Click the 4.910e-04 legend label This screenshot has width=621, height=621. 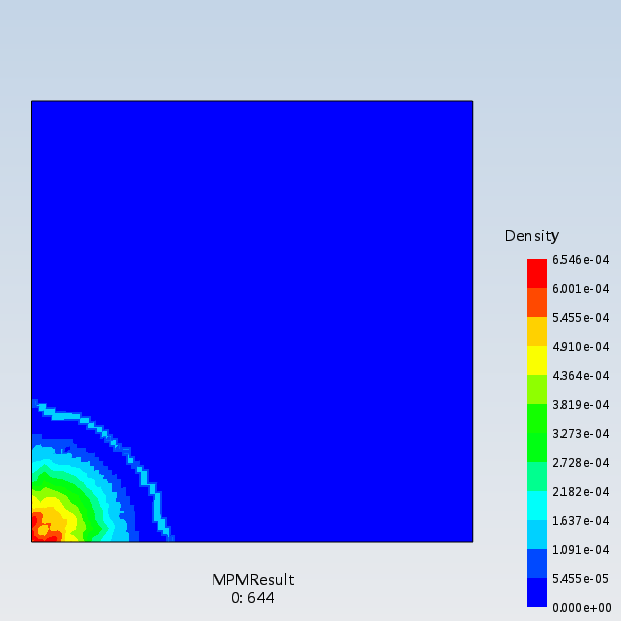pos(581,347)
